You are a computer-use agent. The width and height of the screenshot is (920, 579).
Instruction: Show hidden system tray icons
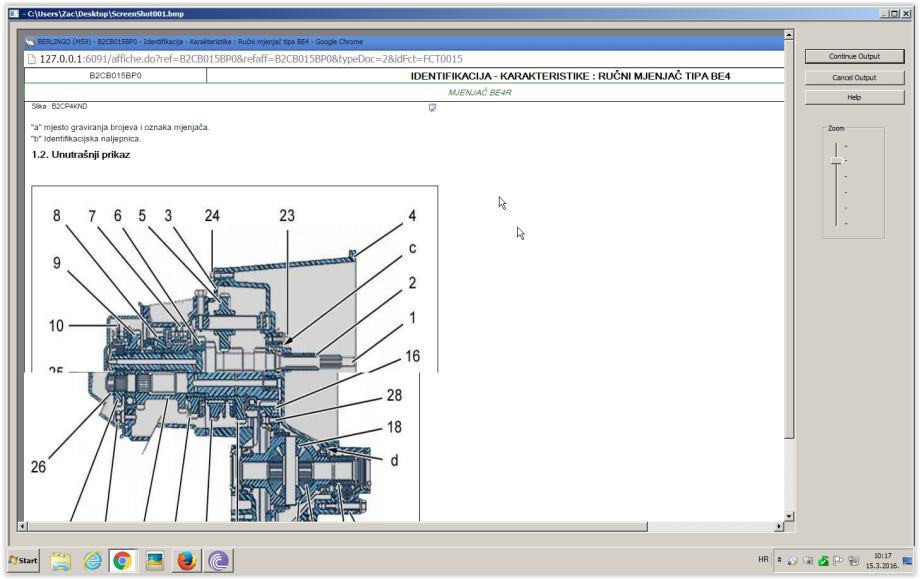pos(779,561)
